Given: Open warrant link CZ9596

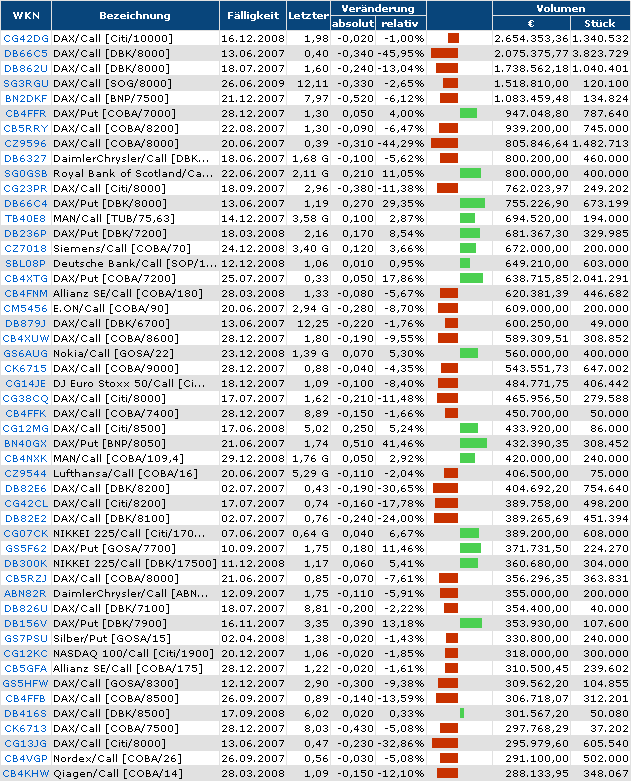Looking at the screenshot, I should 26,144.
